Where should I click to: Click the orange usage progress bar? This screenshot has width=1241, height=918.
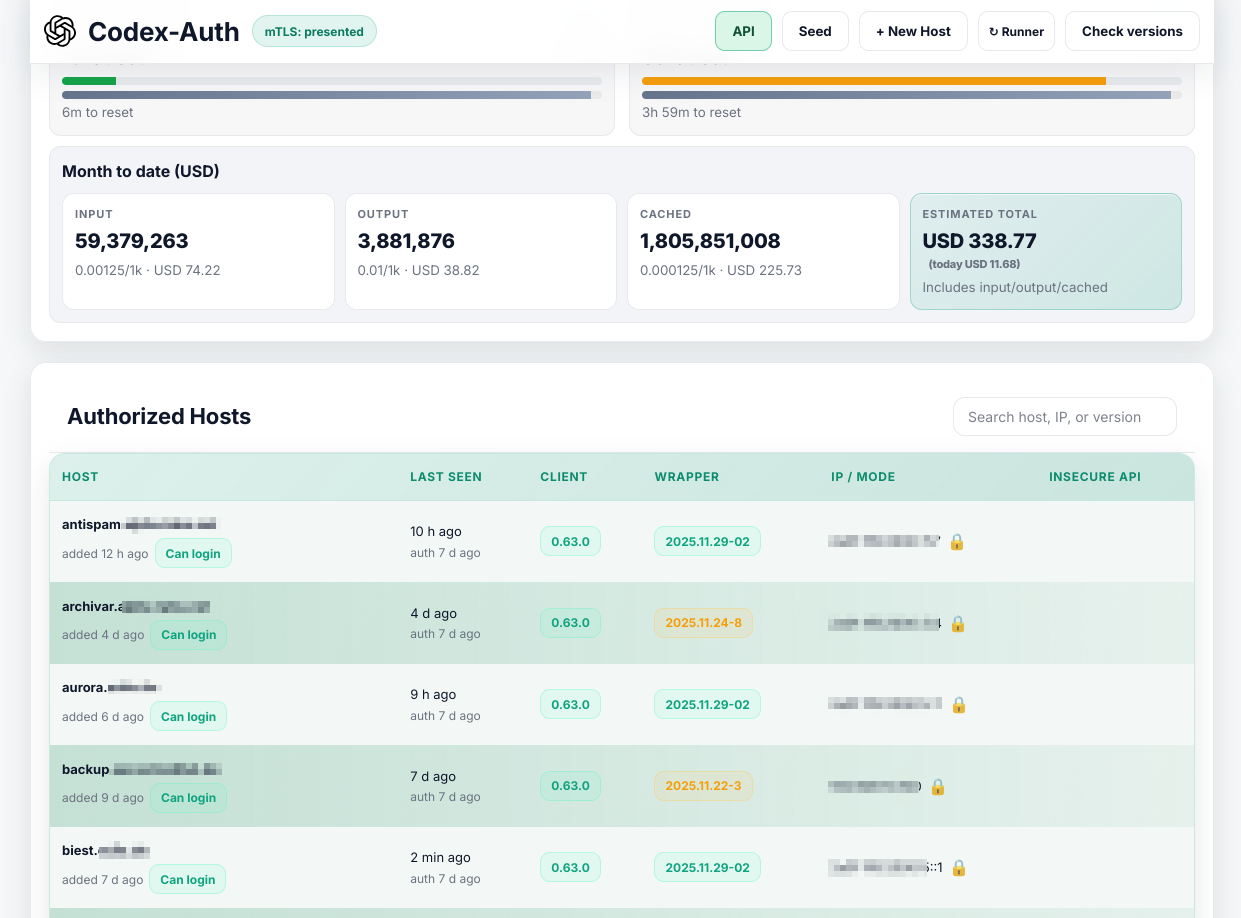click(873, 80)
